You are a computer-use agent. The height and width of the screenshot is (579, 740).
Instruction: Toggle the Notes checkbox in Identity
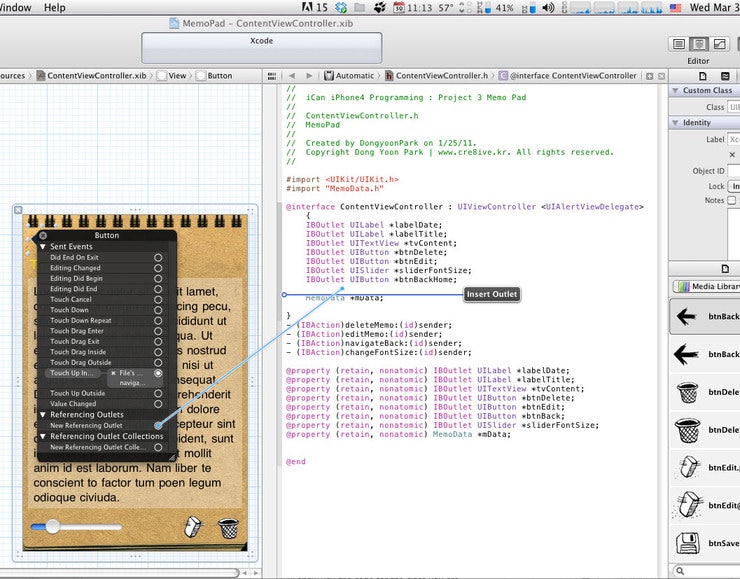tap(732, 200)
